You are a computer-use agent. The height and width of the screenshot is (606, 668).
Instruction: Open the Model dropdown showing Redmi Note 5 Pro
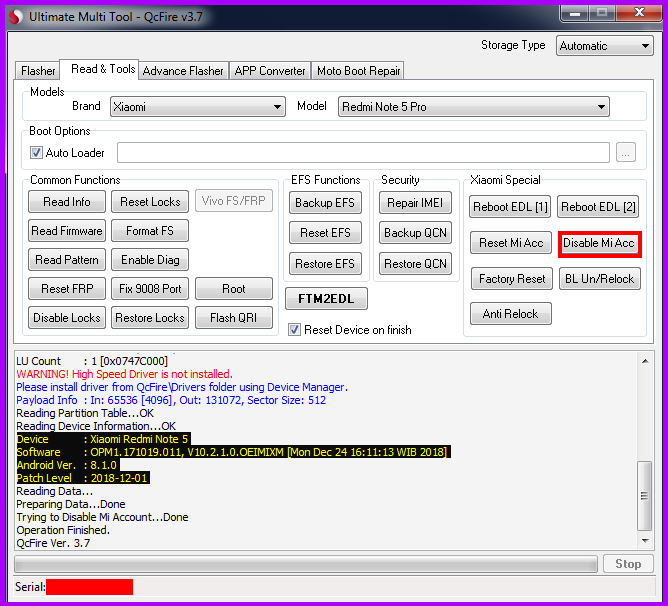click(x=474, y=107)
